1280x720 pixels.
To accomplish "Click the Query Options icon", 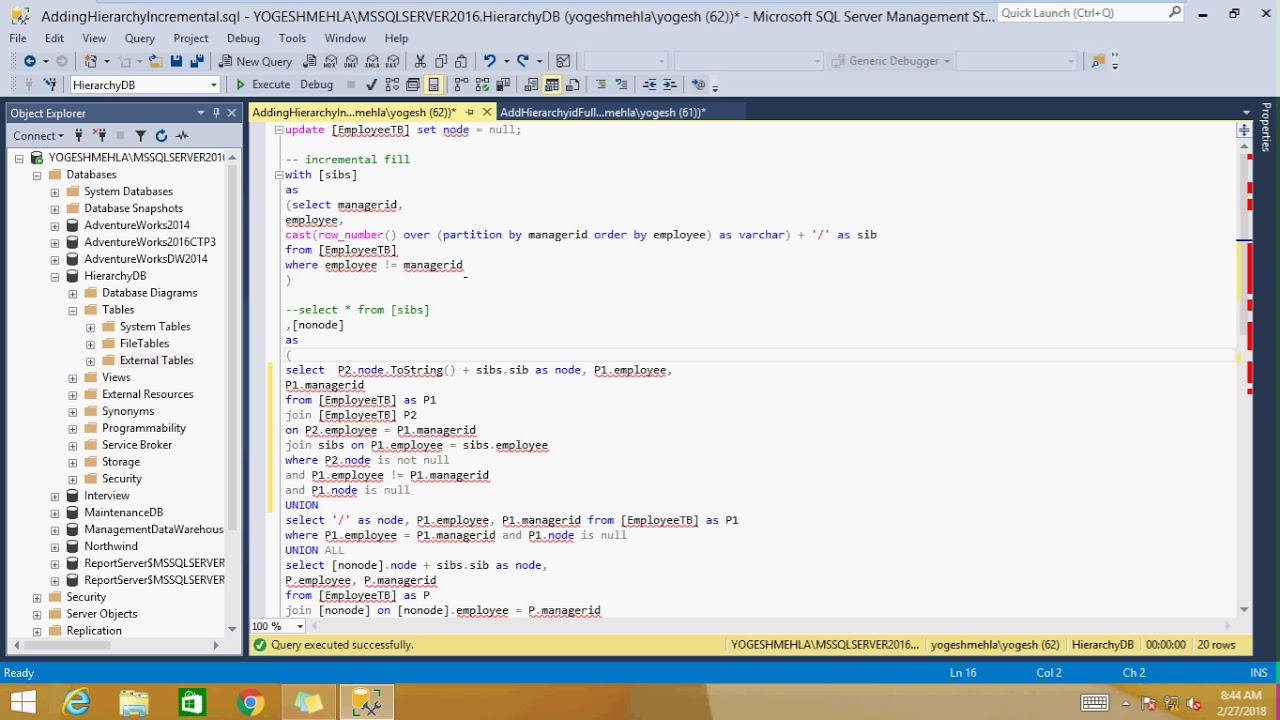I will 413,85.
